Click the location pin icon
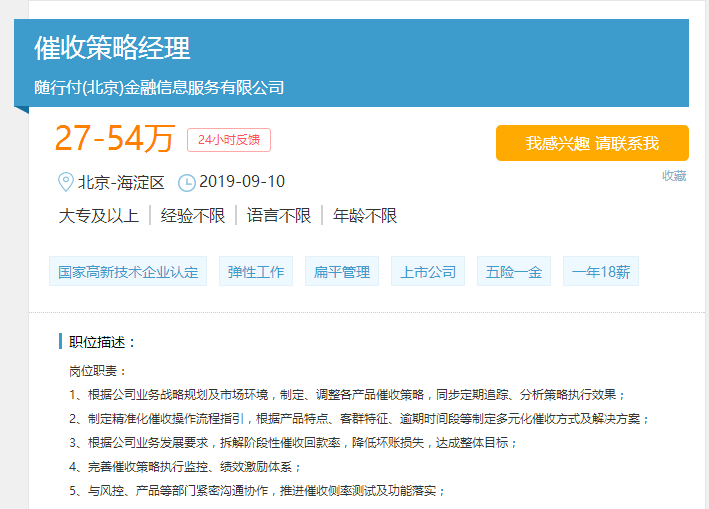Image resolution: width=709 pixels, height=509 pixels. [66, 182]
